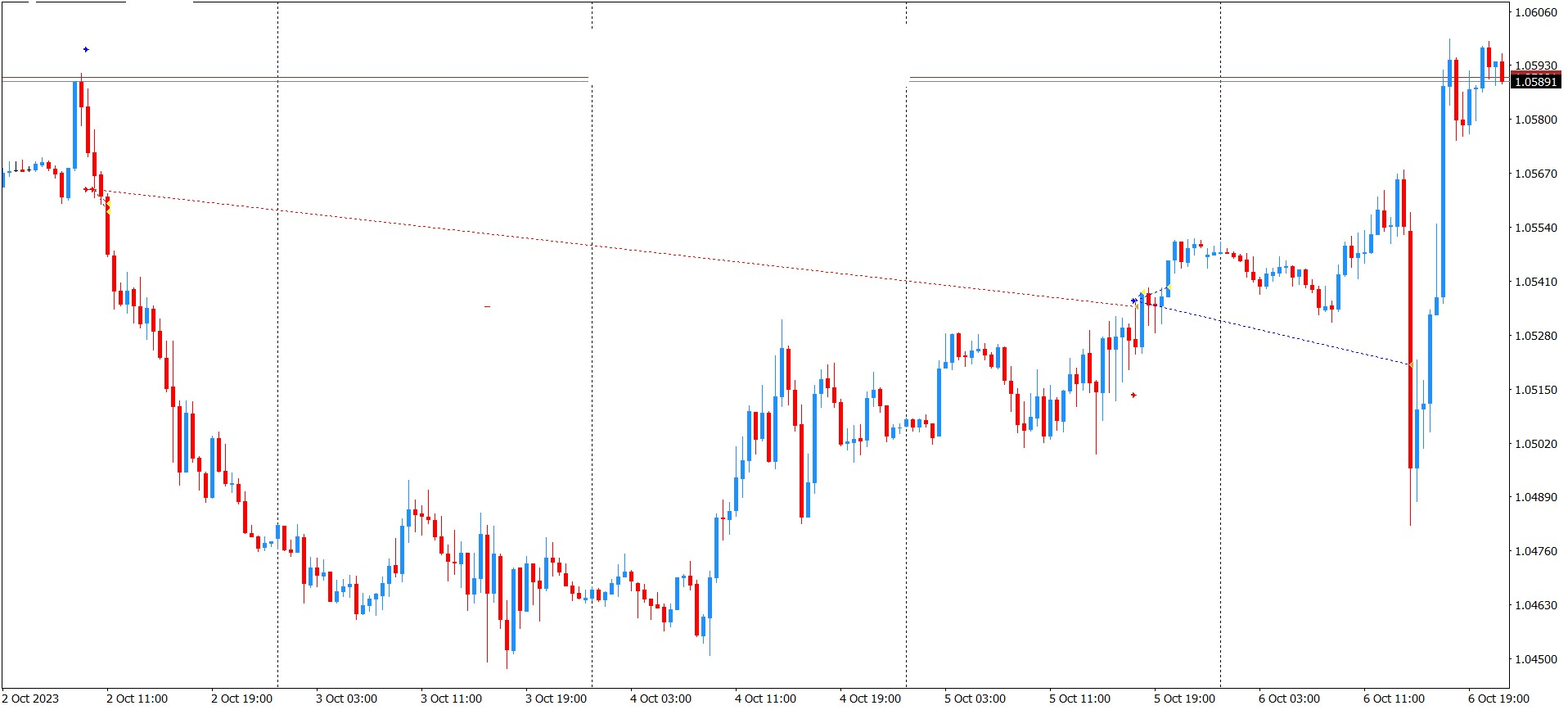Image resolution: width=1568 pixels, height=710 pixels.
Task: Click the 6 Oct 03:00 time label
Action: 1289,699
